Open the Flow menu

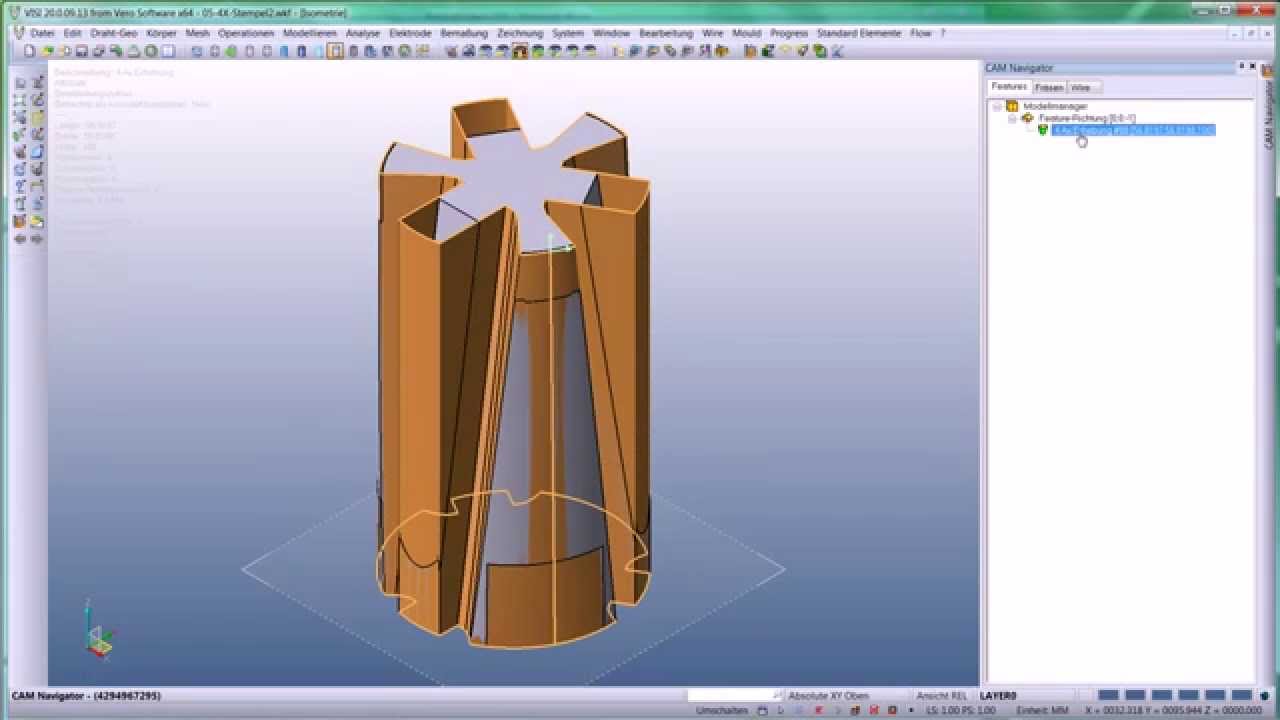[x=921, y=33]
